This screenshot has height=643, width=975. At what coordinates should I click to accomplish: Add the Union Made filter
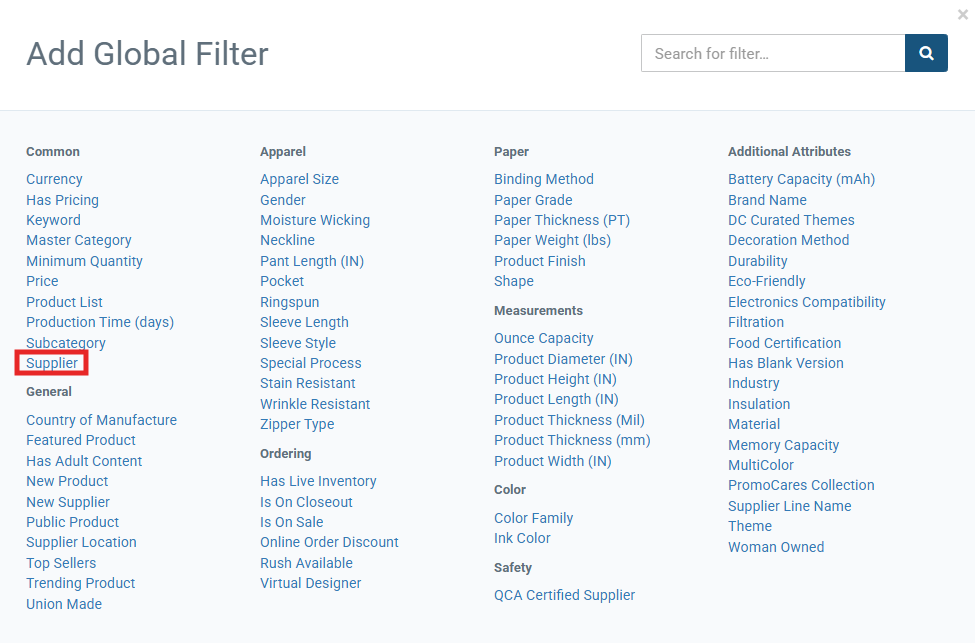(x=64, y=604)
